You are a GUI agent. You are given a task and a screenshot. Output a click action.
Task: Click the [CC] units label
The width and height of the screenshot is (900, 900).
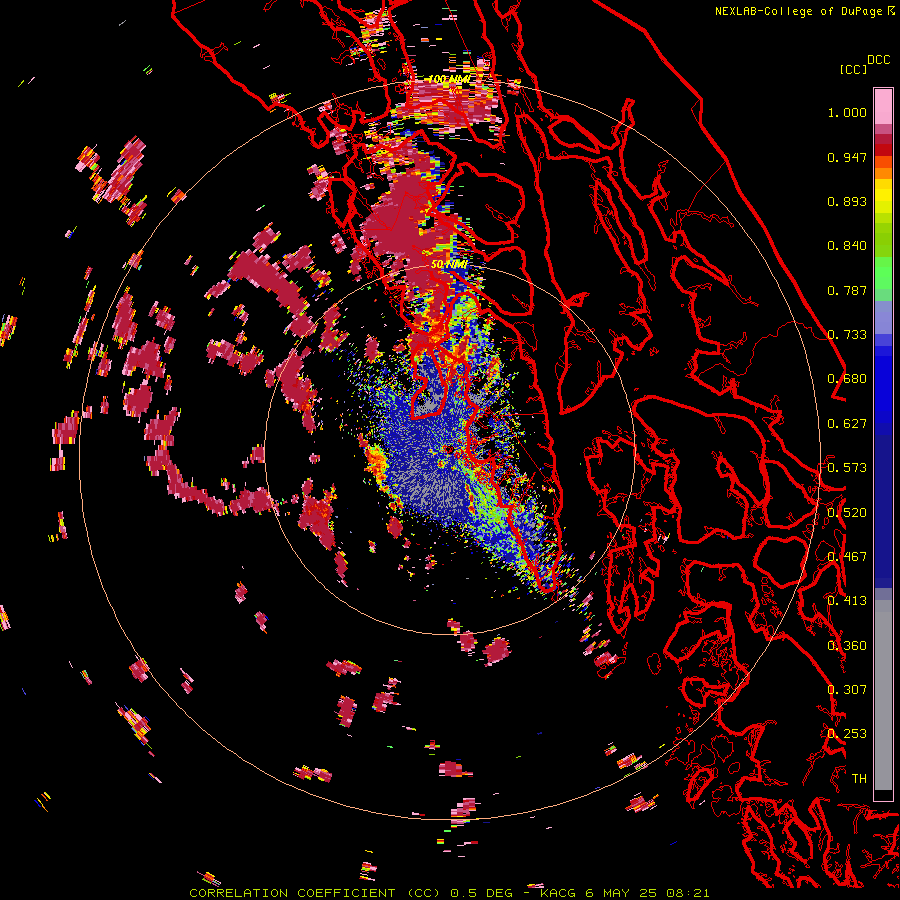pos(853,69)
